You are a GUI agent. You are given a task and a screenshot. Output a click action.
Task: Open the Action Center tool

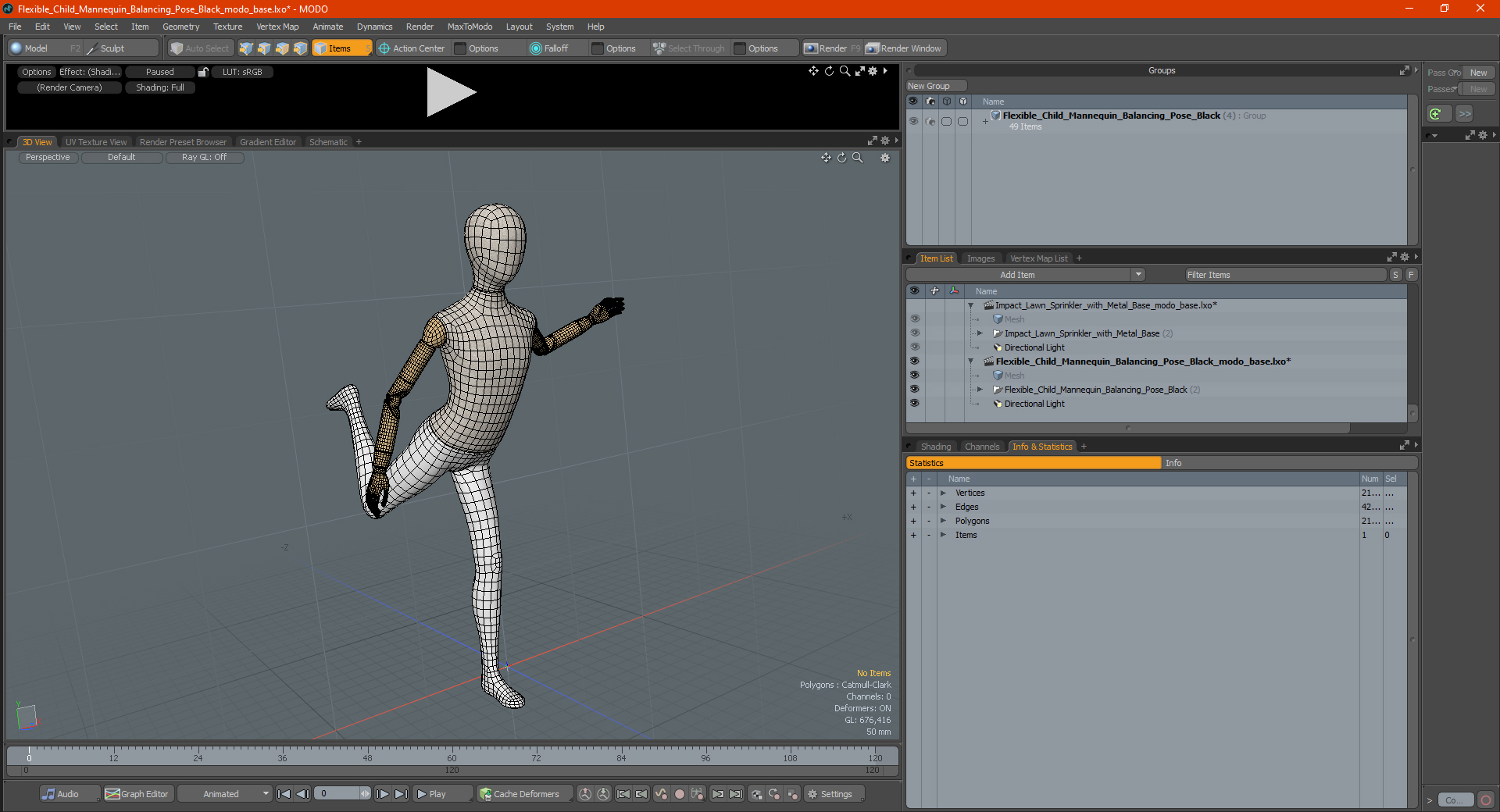coord(412,48)
